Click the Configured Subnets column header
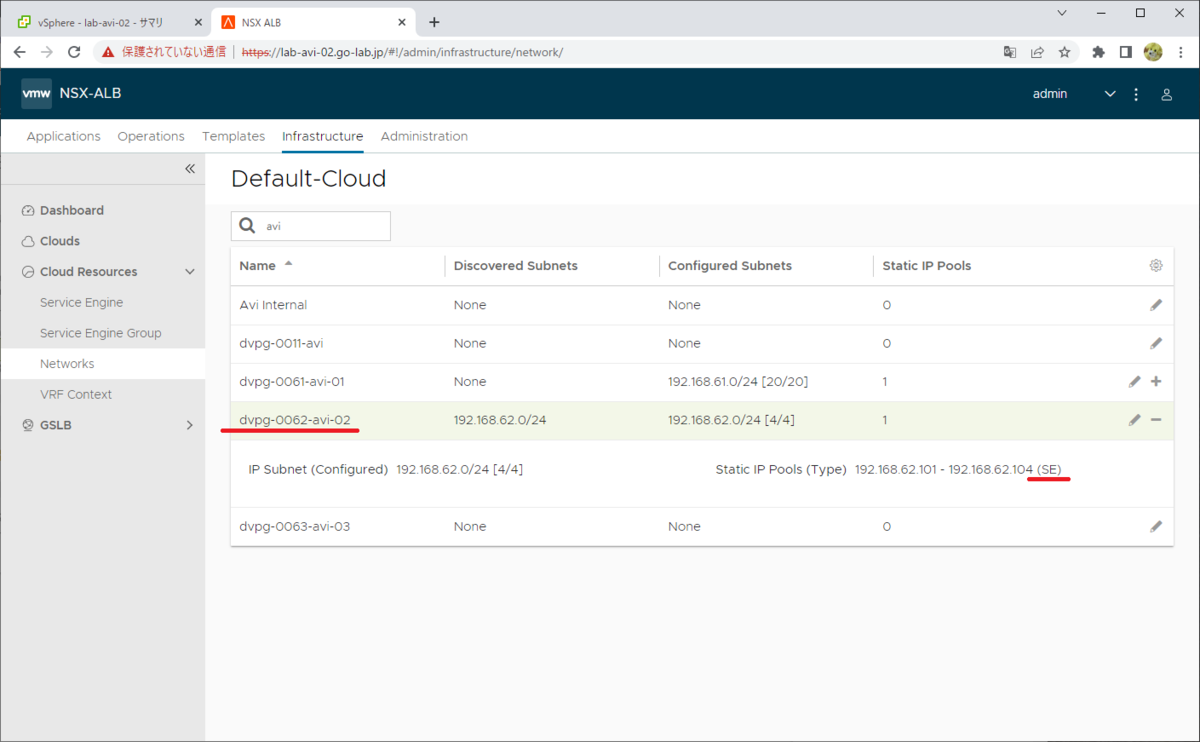The height and width of the screenshot is (742, 1200). pos(730,266)
